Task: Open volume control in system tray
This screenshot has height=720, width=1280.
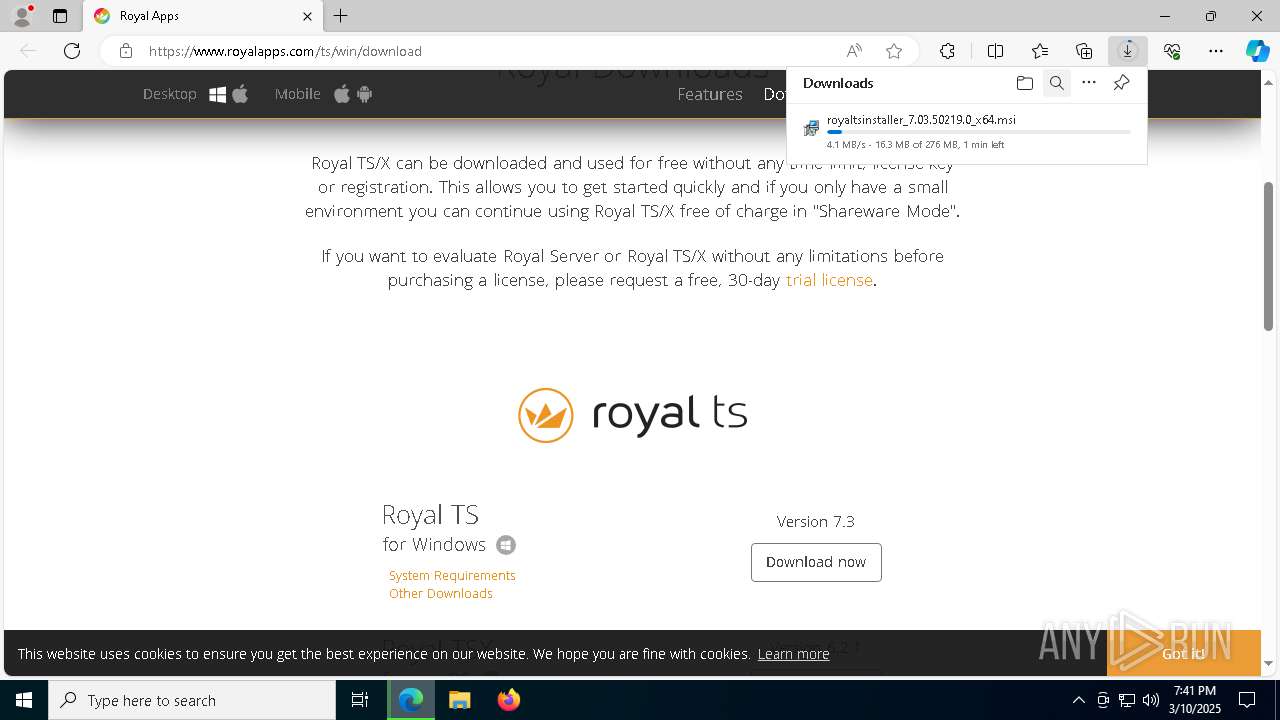Action: click(1151, 700)
